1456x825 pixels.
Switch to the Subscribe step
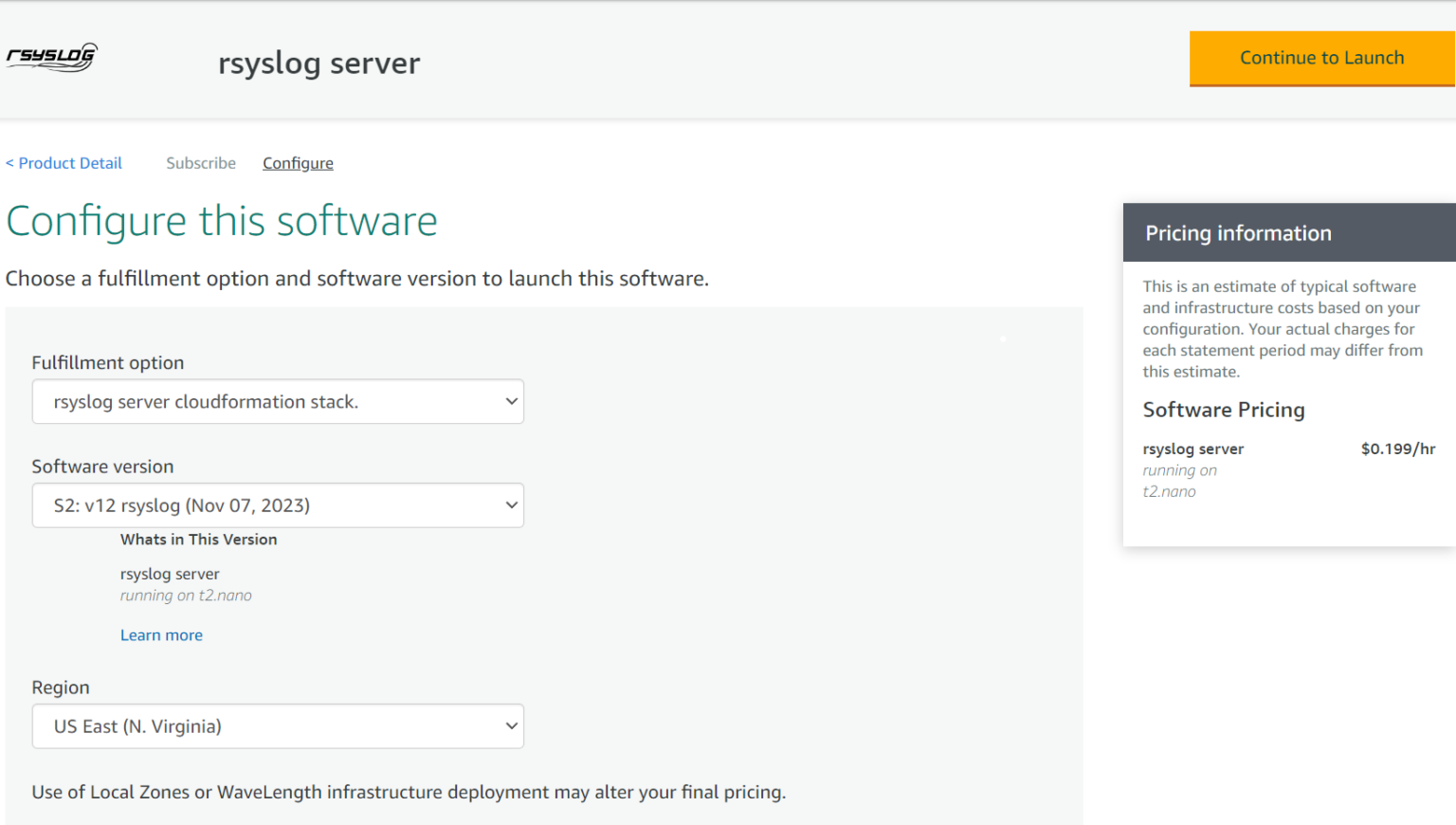coord(200,162)
